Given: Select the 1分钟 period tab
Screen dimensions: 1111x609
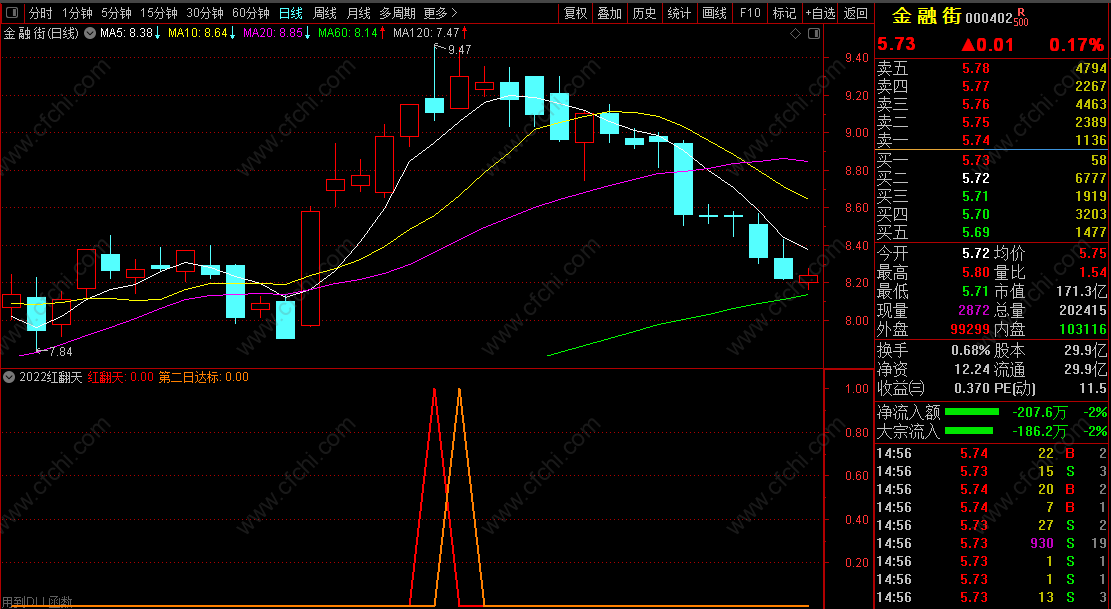Looking at the screenshot, I should point(77,13).
